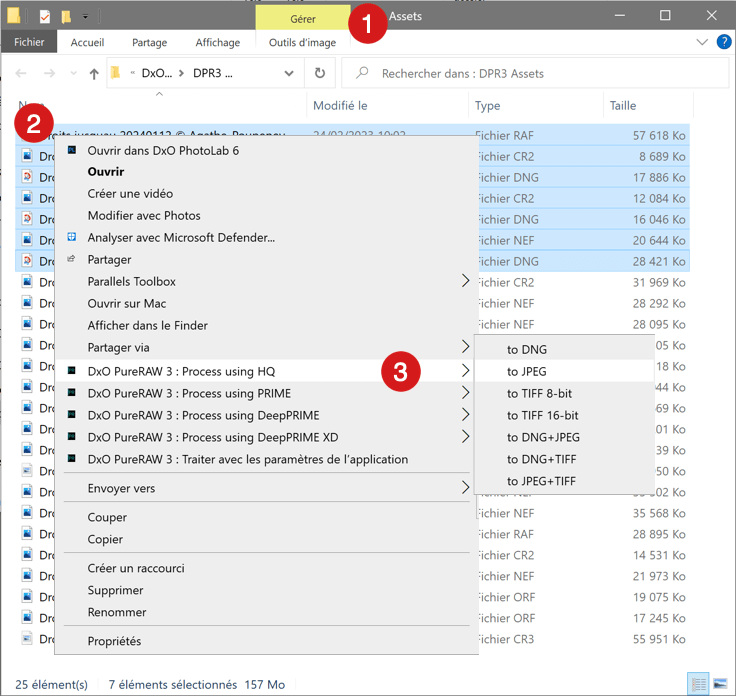The image size is (736, 696).
Task: Select the to JPEG+TIFF option
Action: click(x=564, y=482)
